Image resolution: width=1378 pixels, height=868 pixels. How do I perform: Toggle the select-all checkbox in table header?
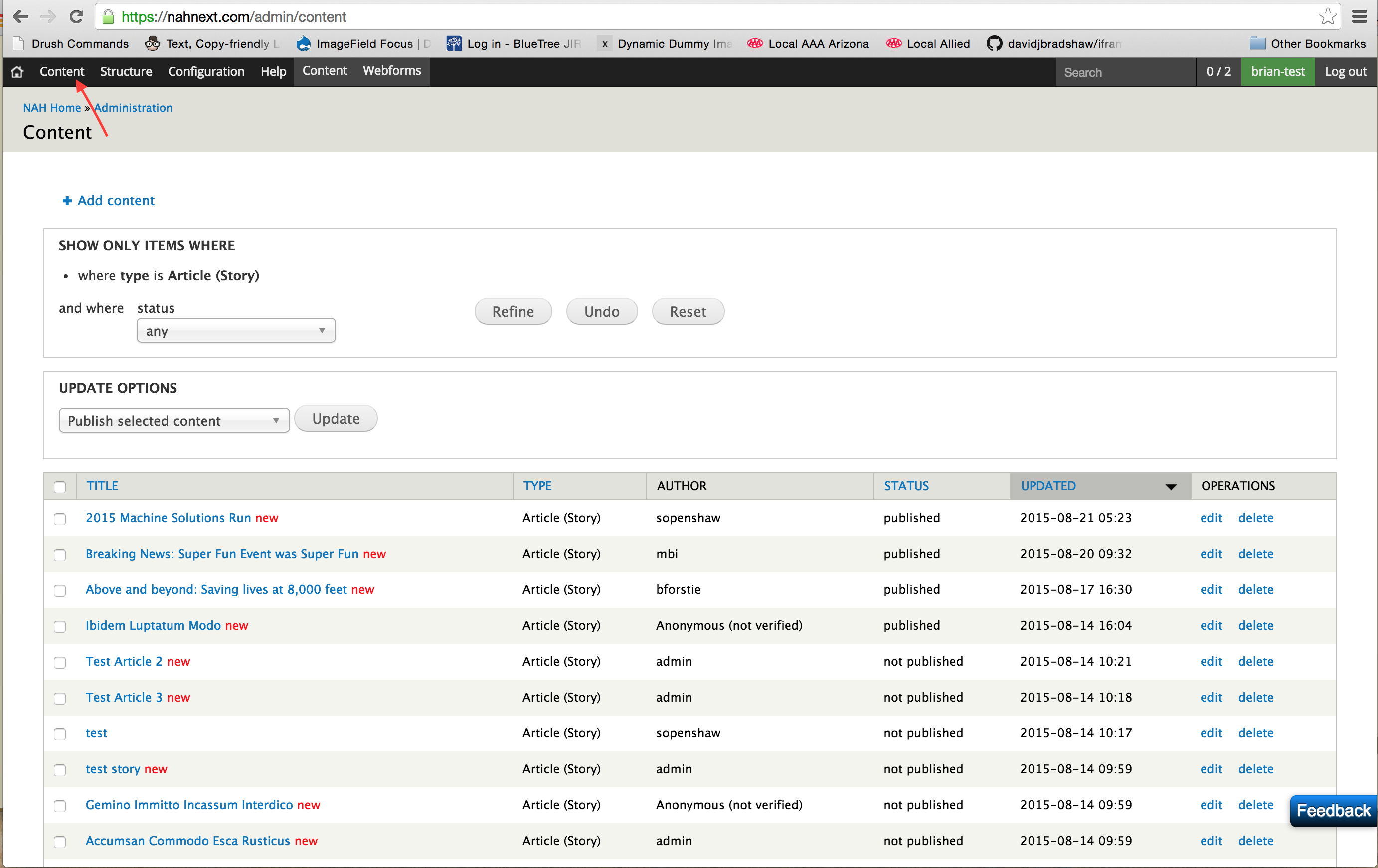(x=60, y=487)
